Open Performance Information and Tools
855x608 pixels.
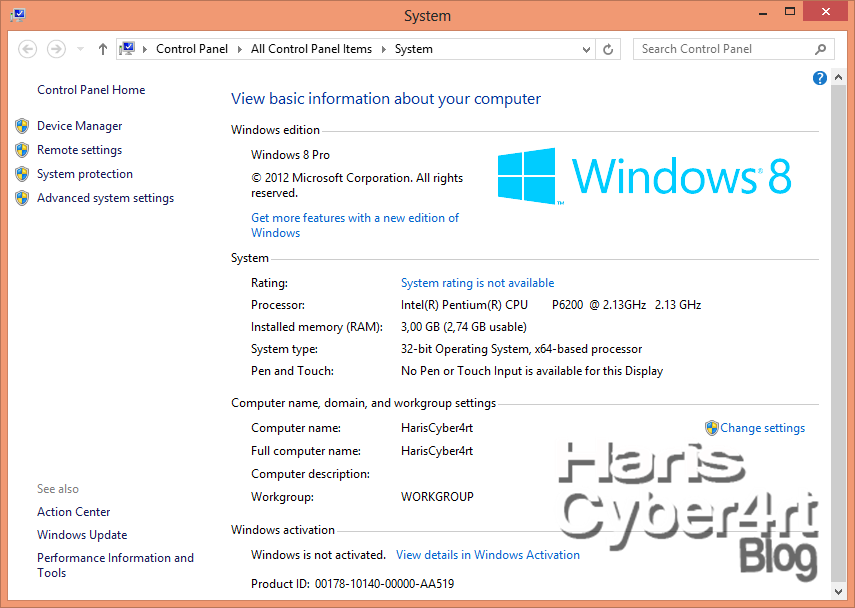(115, 565)
